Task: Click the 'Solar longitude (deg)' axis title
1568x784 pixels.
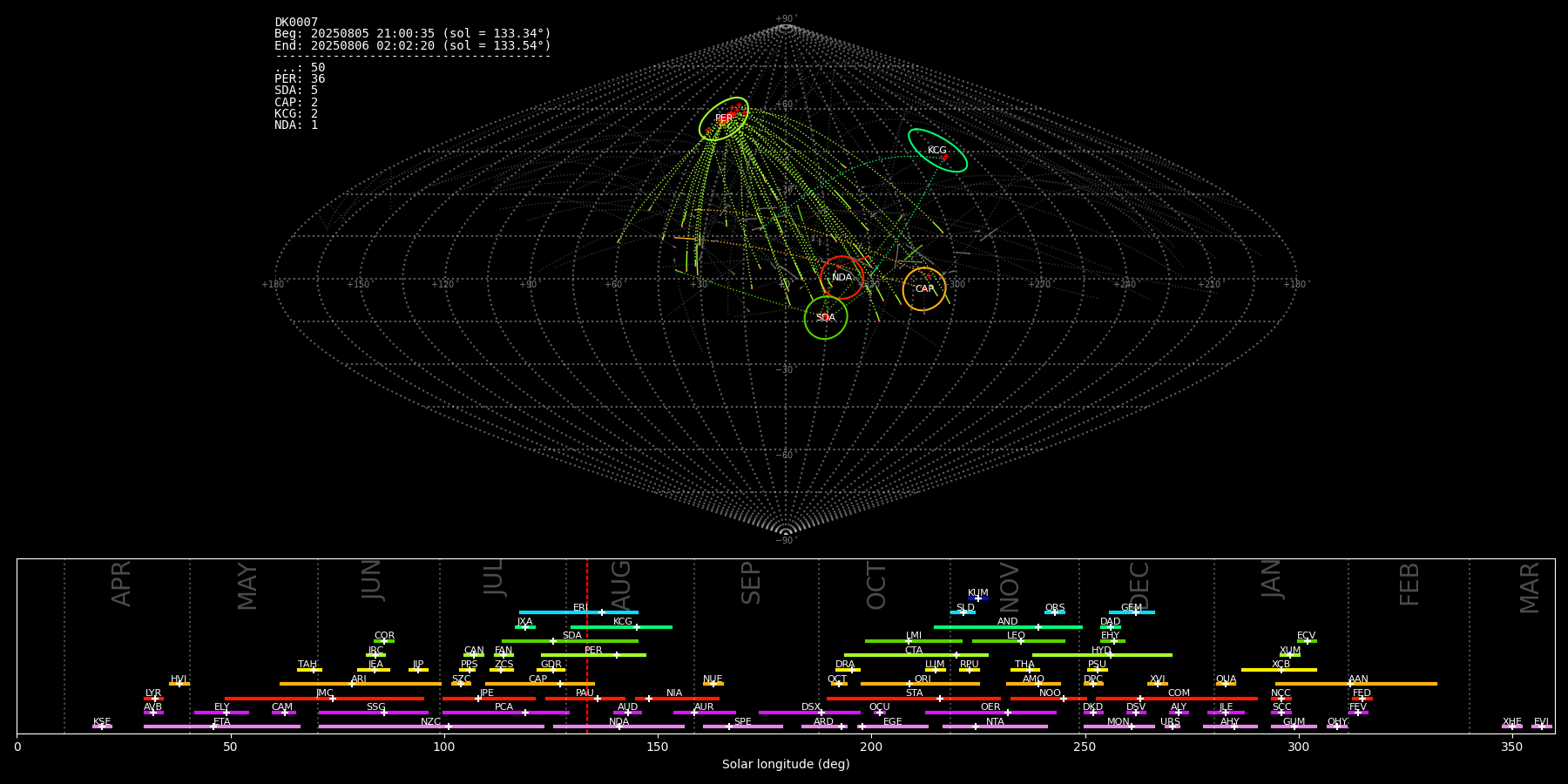Action: 786,764
